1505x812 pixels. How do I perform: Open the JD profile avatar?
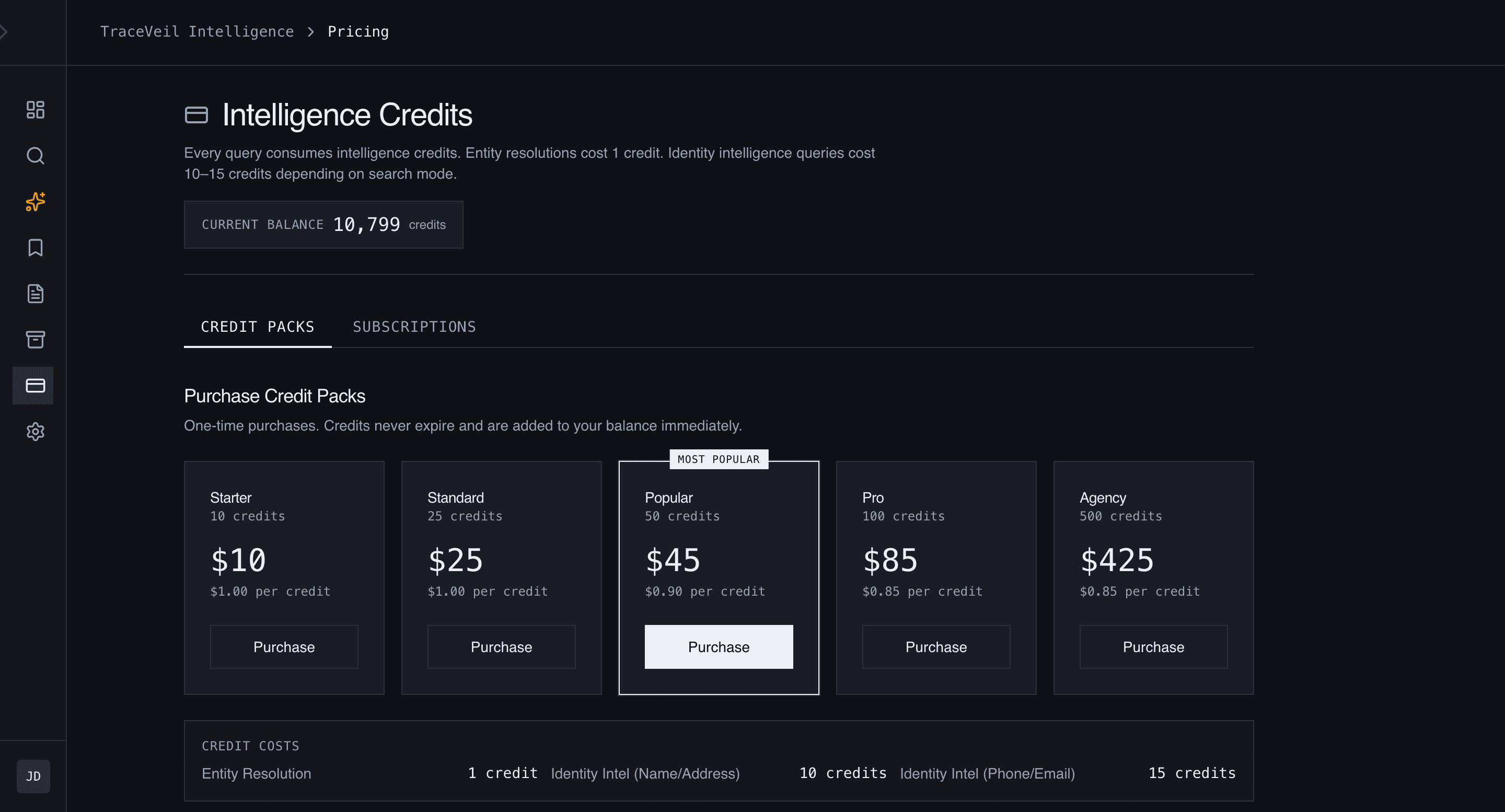pos(33,776)
